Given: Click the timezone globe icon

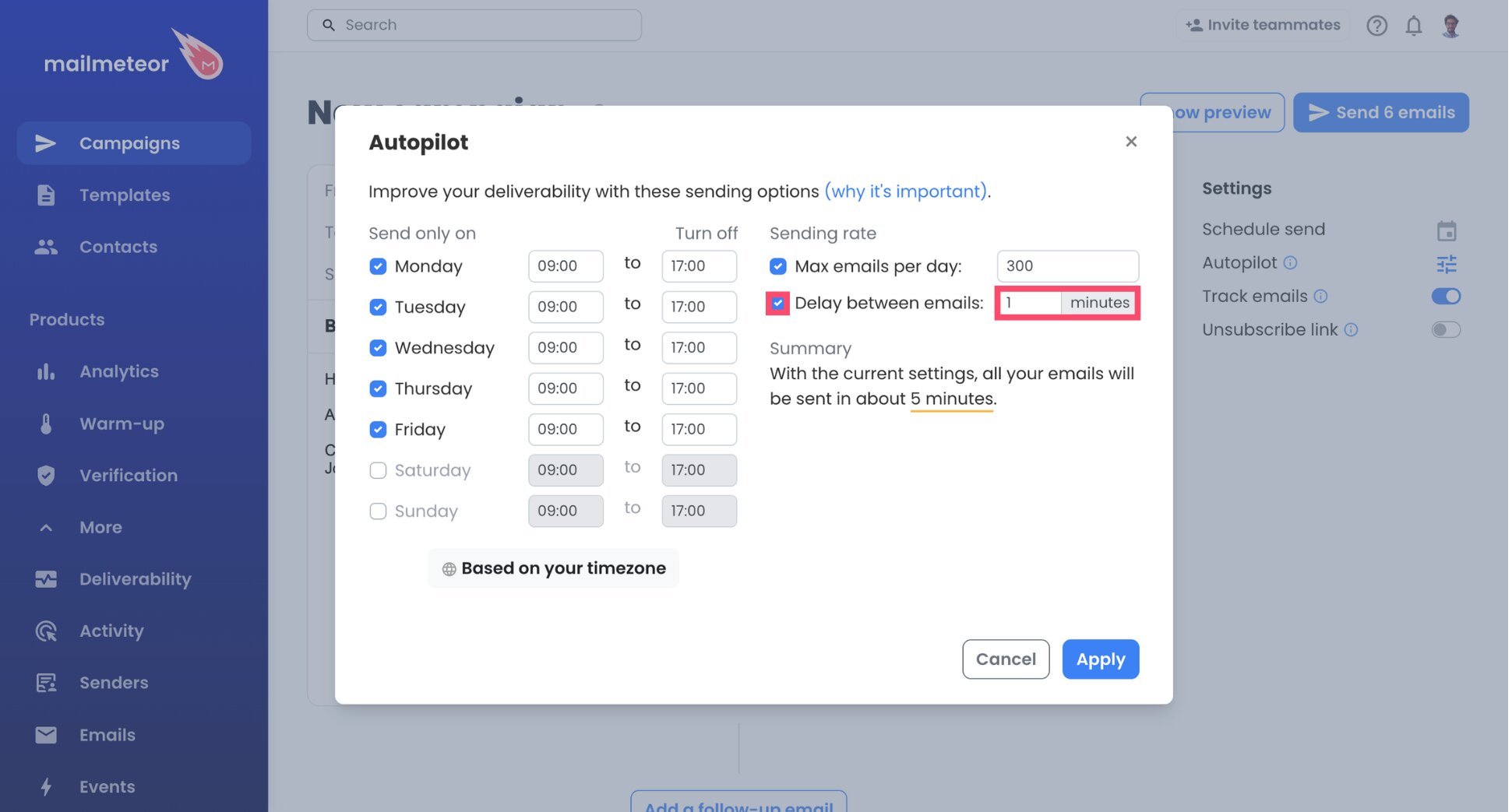Looking at the screenshot, I should [x=449, y=569].
